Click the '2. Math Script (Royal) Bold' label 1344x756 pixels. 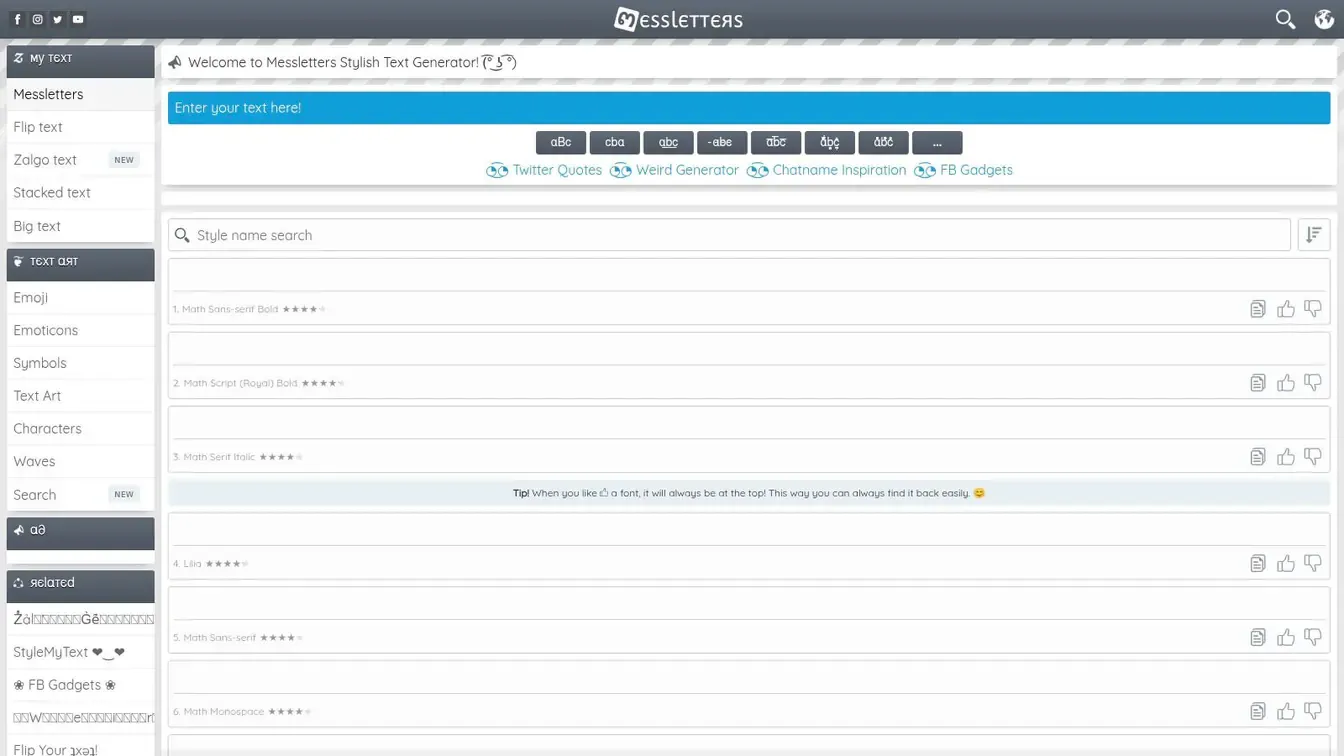[x=235, y=383]
